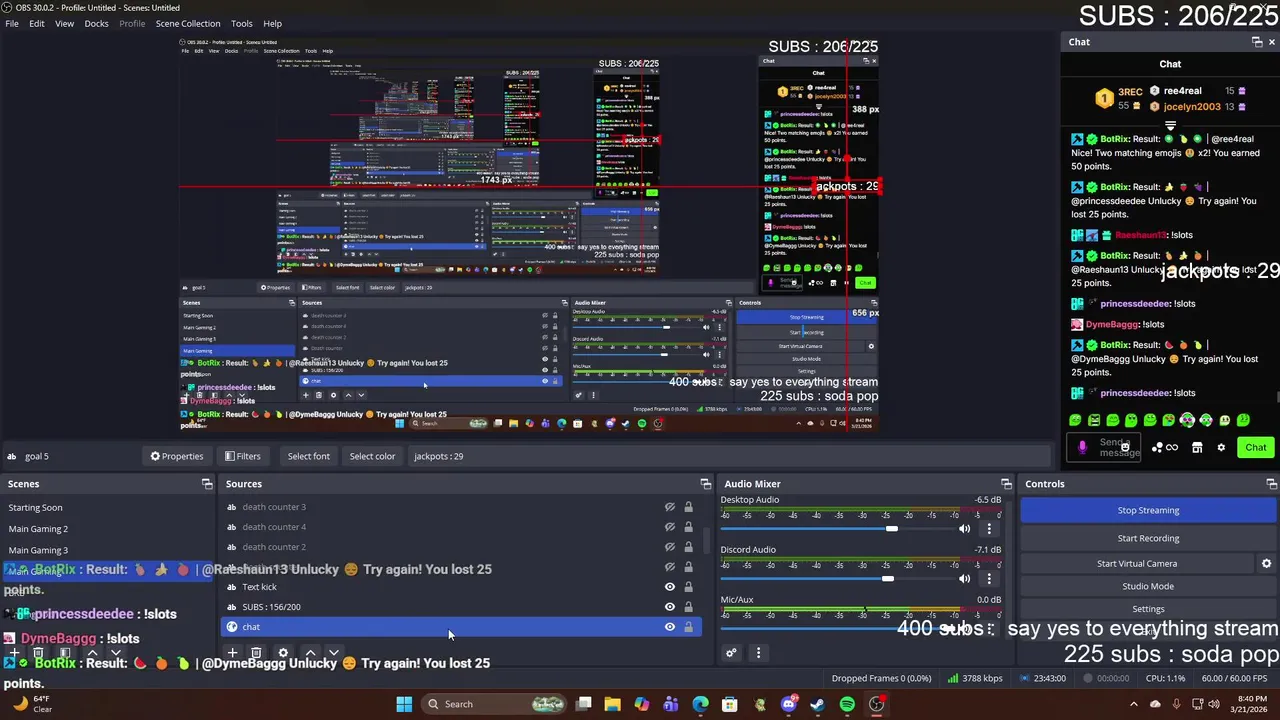Image resolution: width=1280 pixels, height=720 pixels.
Task: Show the death counter 2 source
Action: pyautogui.click(x=670, y=547)
